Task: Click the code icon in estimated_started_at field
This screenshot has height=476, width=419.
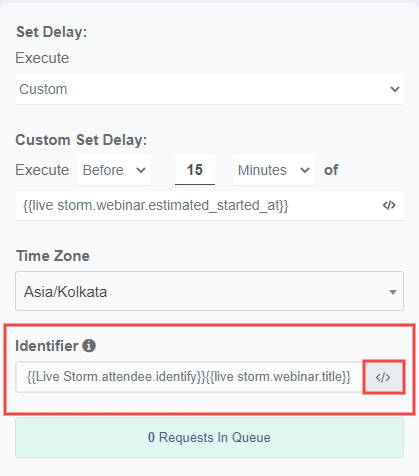Action: (x=389, y=205)
